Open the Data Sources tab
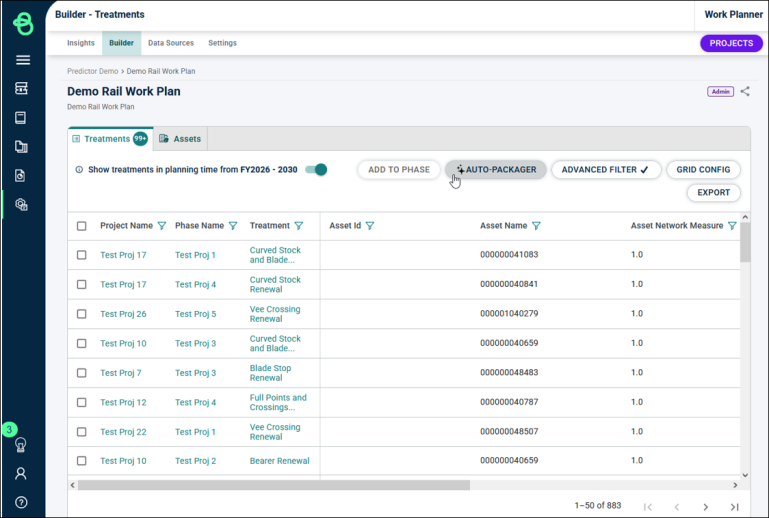The width and height of the screenshot is (769, 518). point(171,43)
